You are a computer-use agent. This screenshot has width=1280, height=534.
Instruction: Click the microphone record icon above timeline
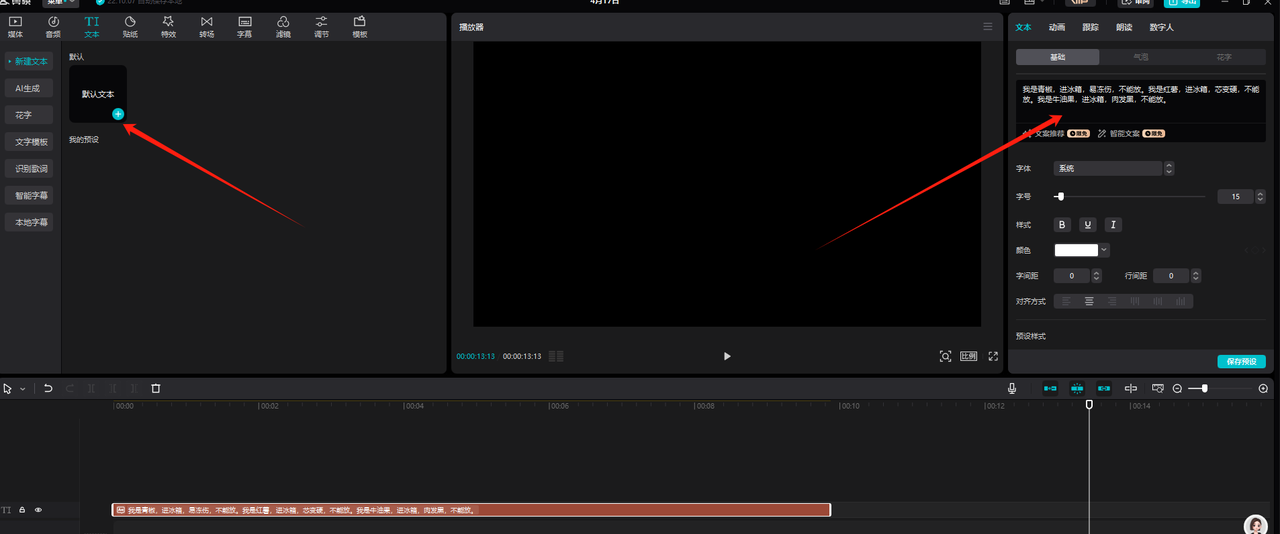click(x=1012, y=388)
